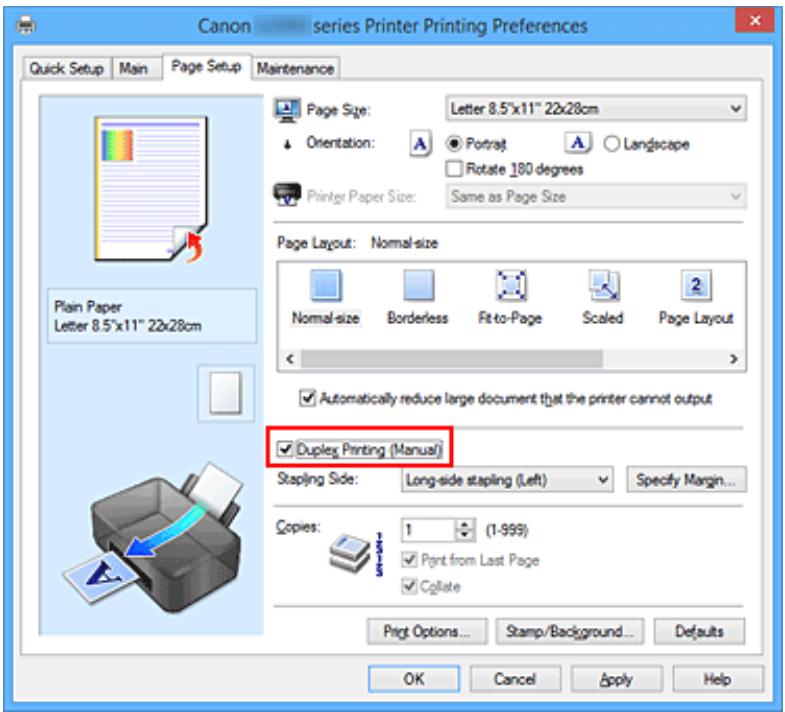Pick the Scaled layout icon

click(602, 288)
